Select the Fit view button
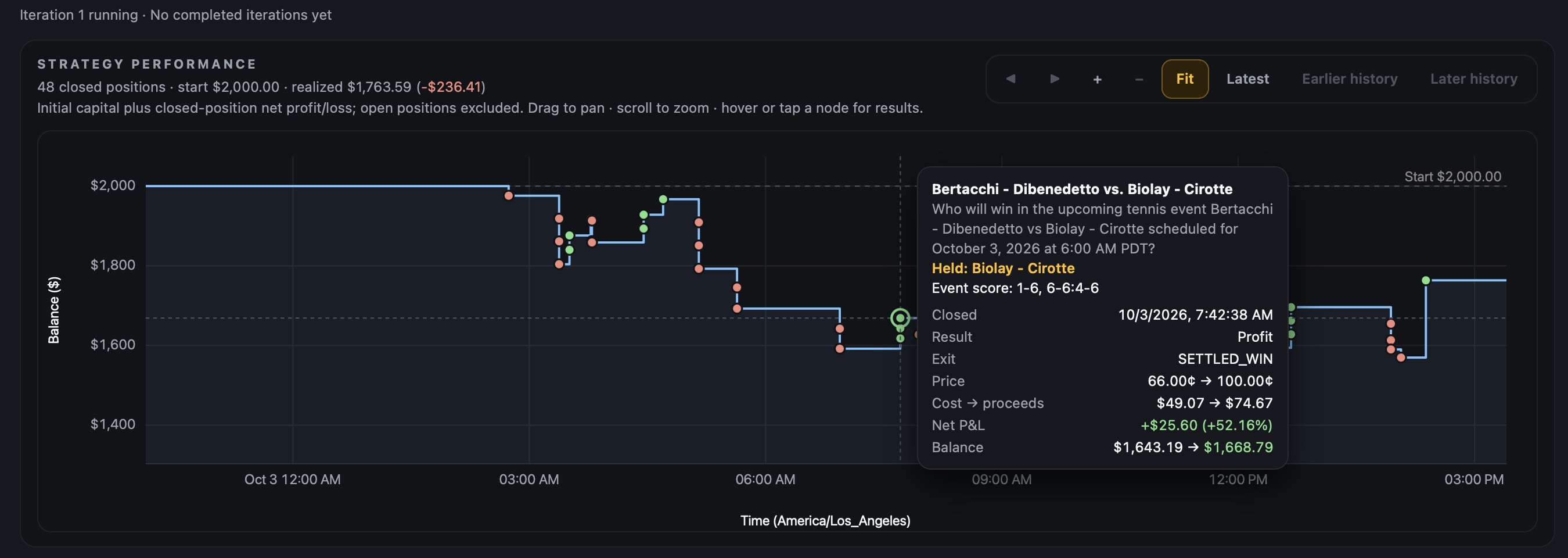The image size is (1568, 558). click(1185, 79)
